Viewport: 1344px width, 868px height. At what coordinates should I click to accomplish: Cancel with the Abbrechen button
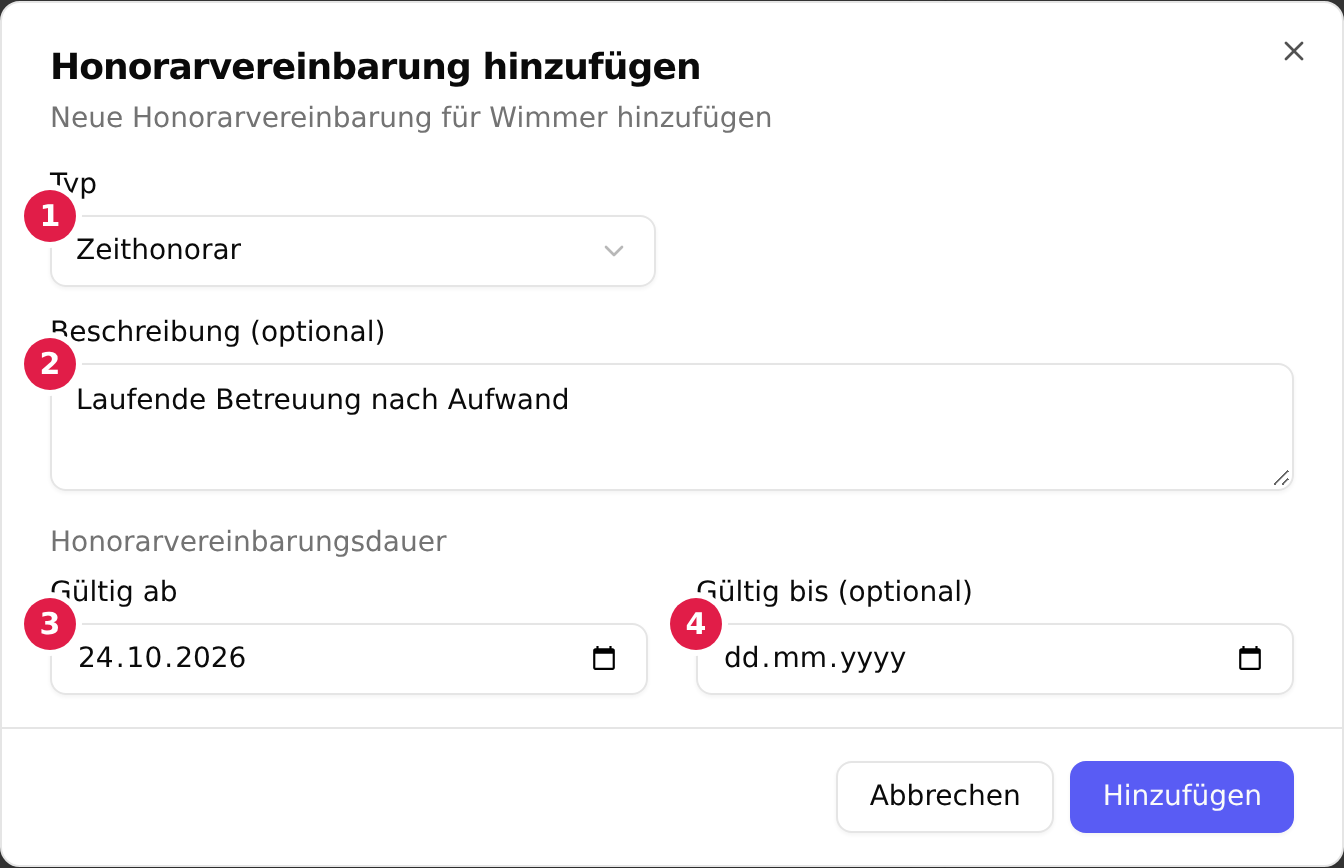[x=945, y=797]
